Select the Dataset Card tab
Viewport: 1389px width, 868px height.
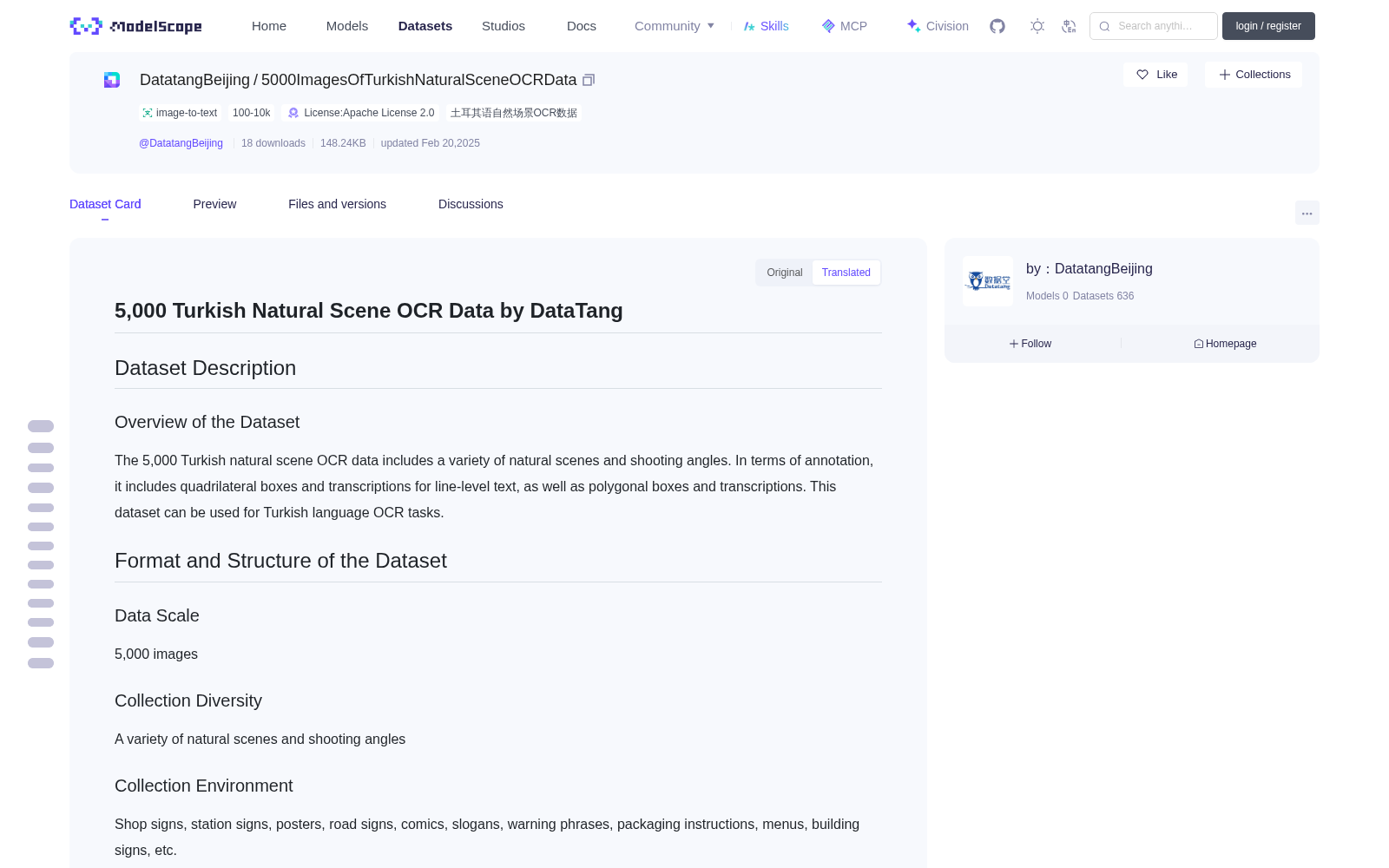point(105,204)
